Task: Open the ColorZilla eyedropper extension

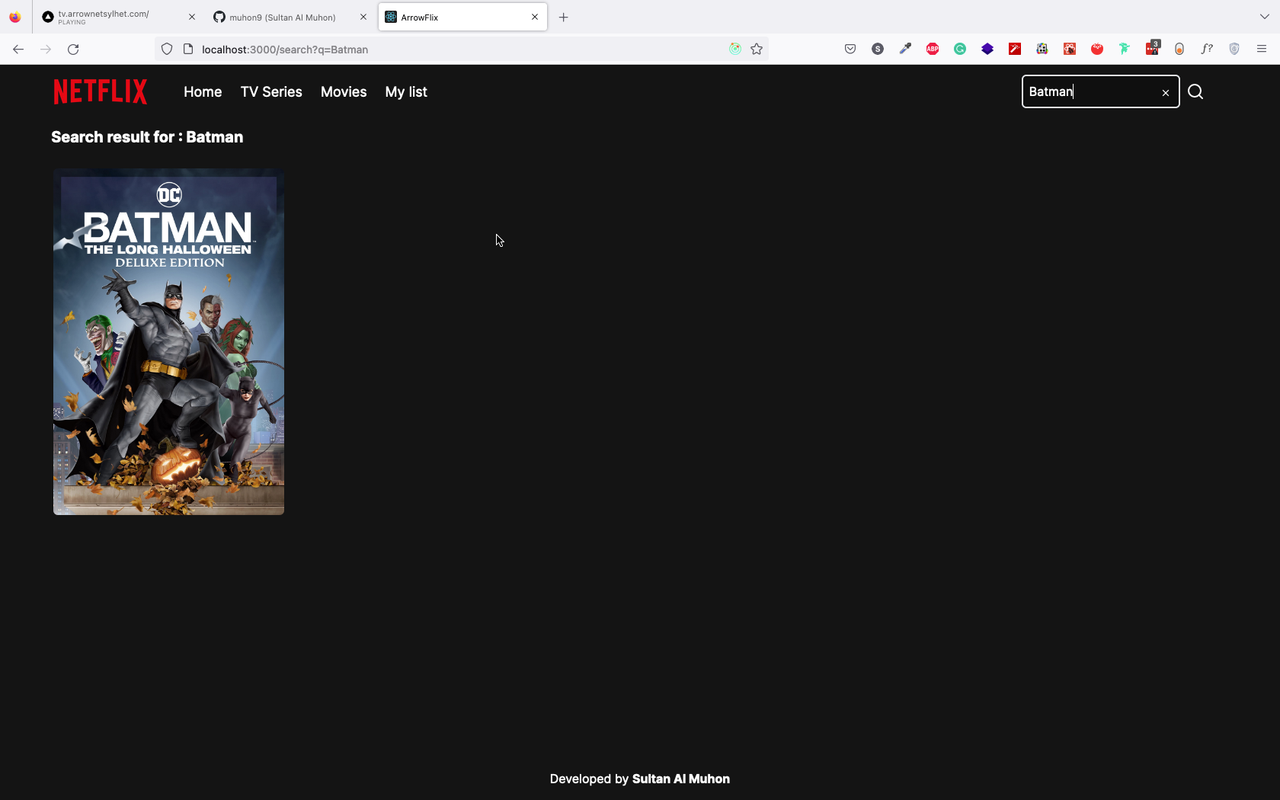Action: coord(904,48)
